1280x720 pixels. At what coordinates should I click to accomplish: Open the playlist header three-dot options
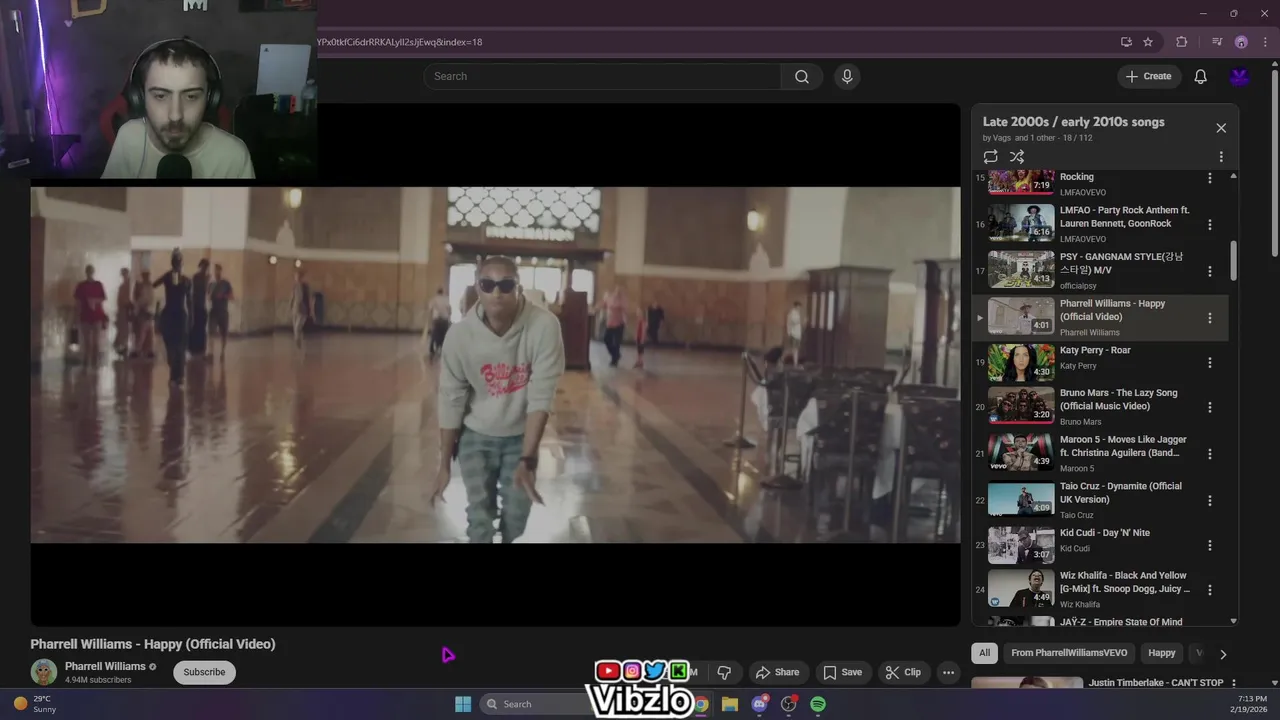click(1221, 157)
